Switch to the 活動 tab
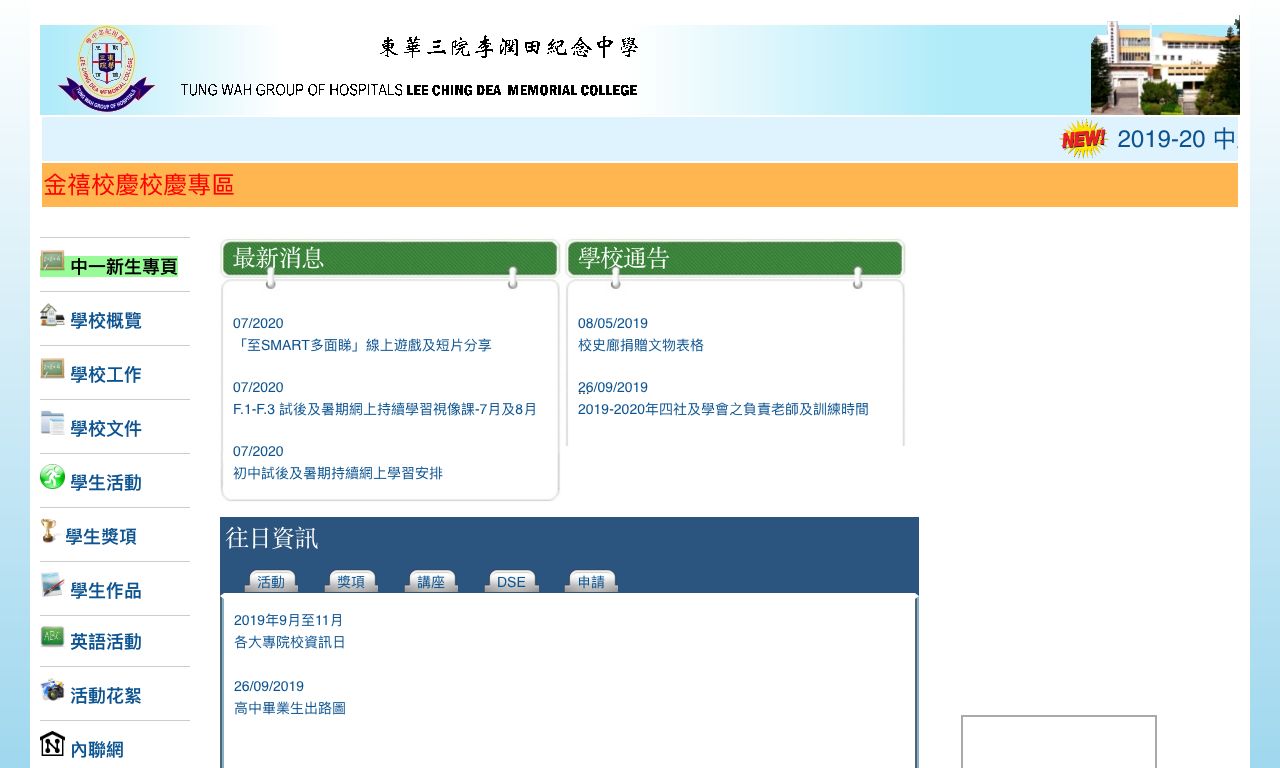This screenshot has width=1280, height=768. [271, 582]
